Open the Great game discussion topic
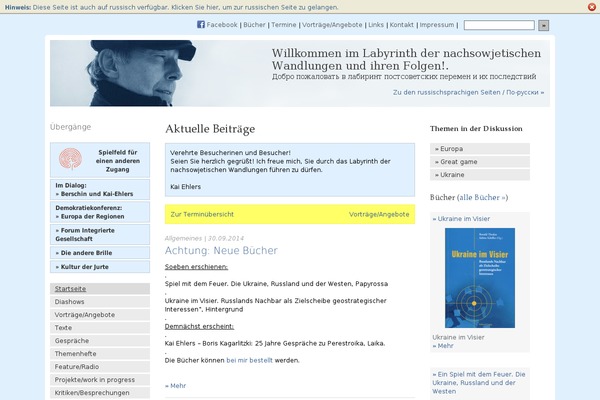This screenshot has height=400, width=600. (480, 162)
